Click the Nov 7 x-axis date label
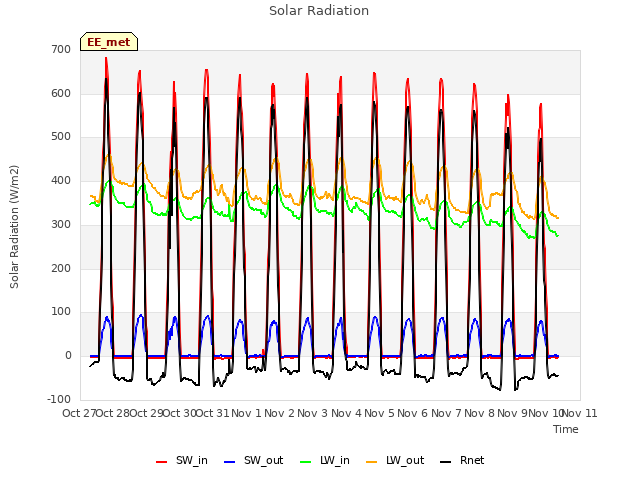The height and width of the screenshot is (480, 640). 446,413
